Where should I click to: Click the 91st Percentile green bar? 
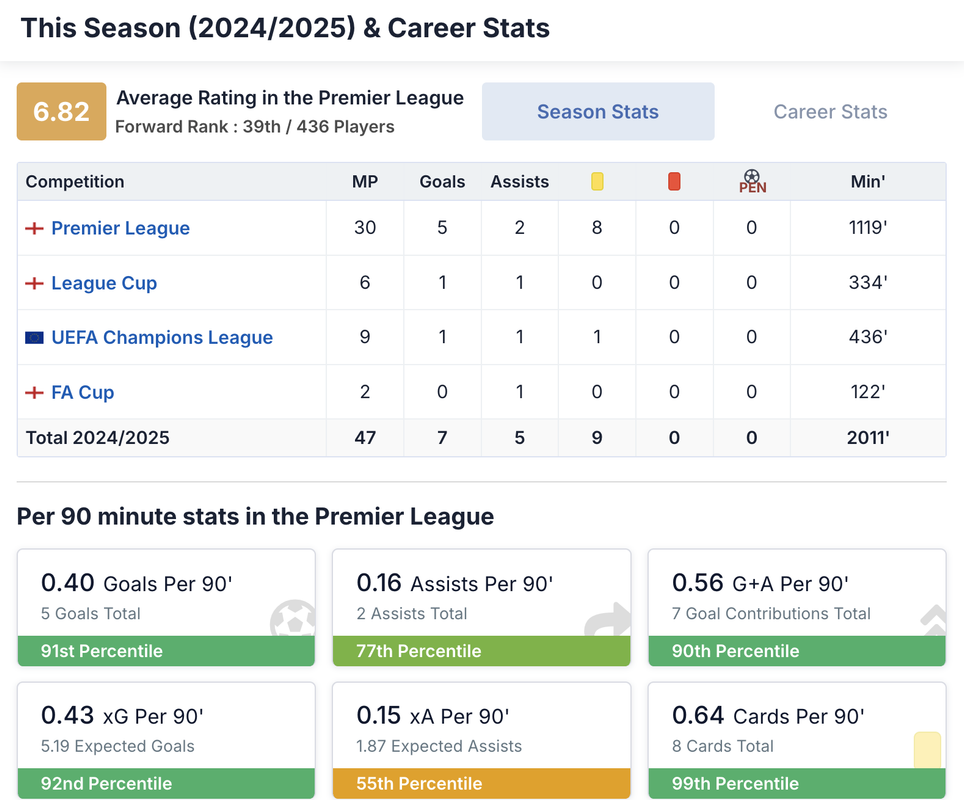[x=166, y=651]
